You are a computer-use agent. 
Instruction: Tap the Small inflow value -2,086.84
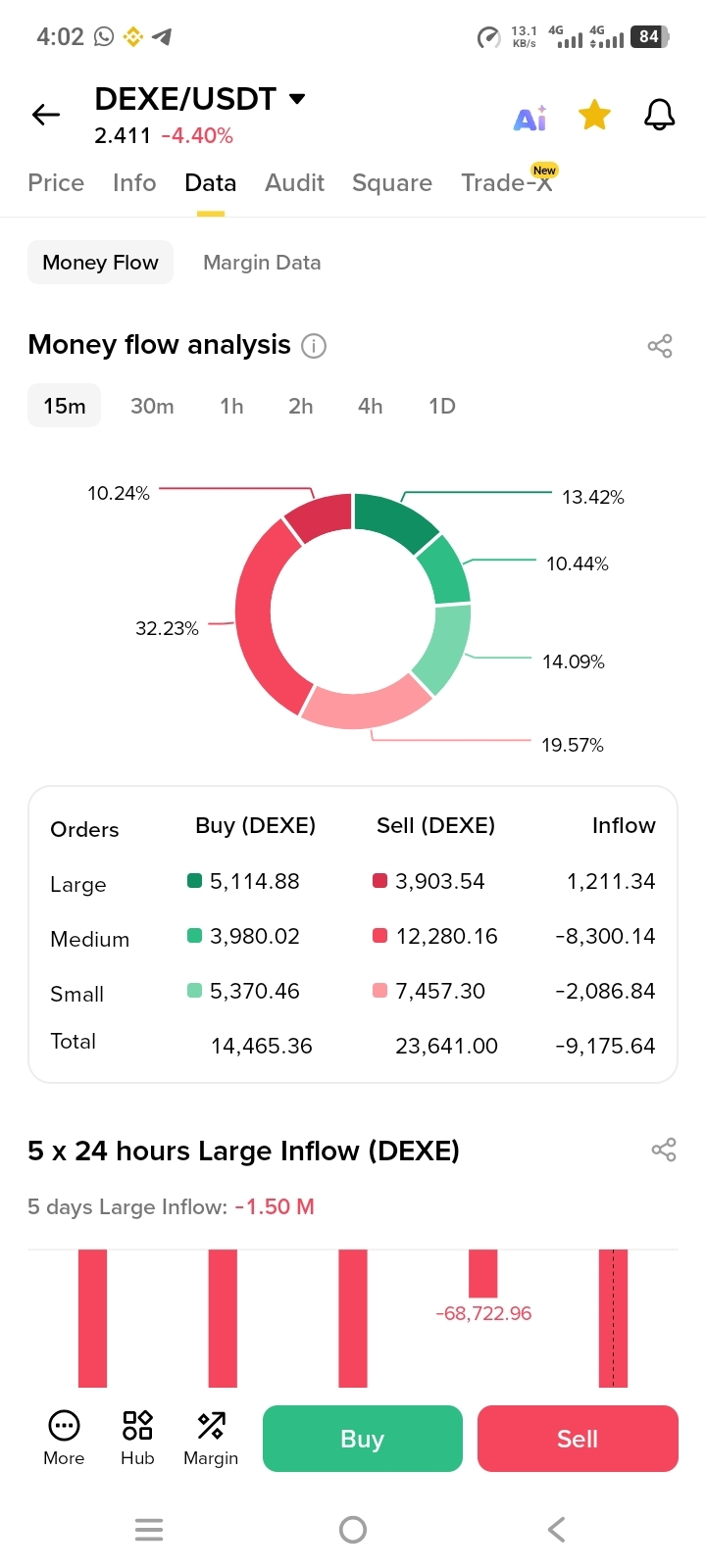605,991
